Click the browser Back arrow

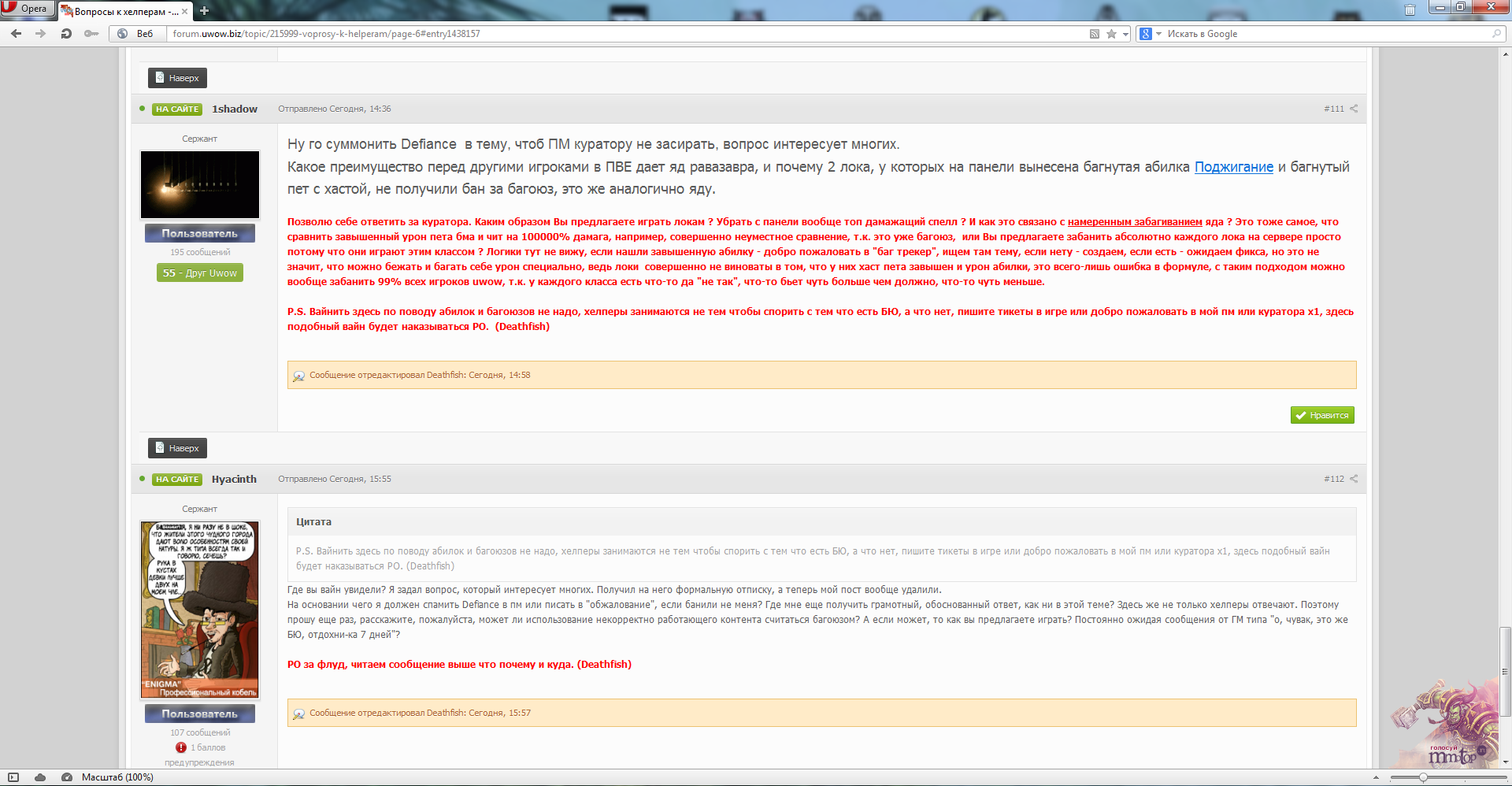pyautogui.click(x=16, y=34)
